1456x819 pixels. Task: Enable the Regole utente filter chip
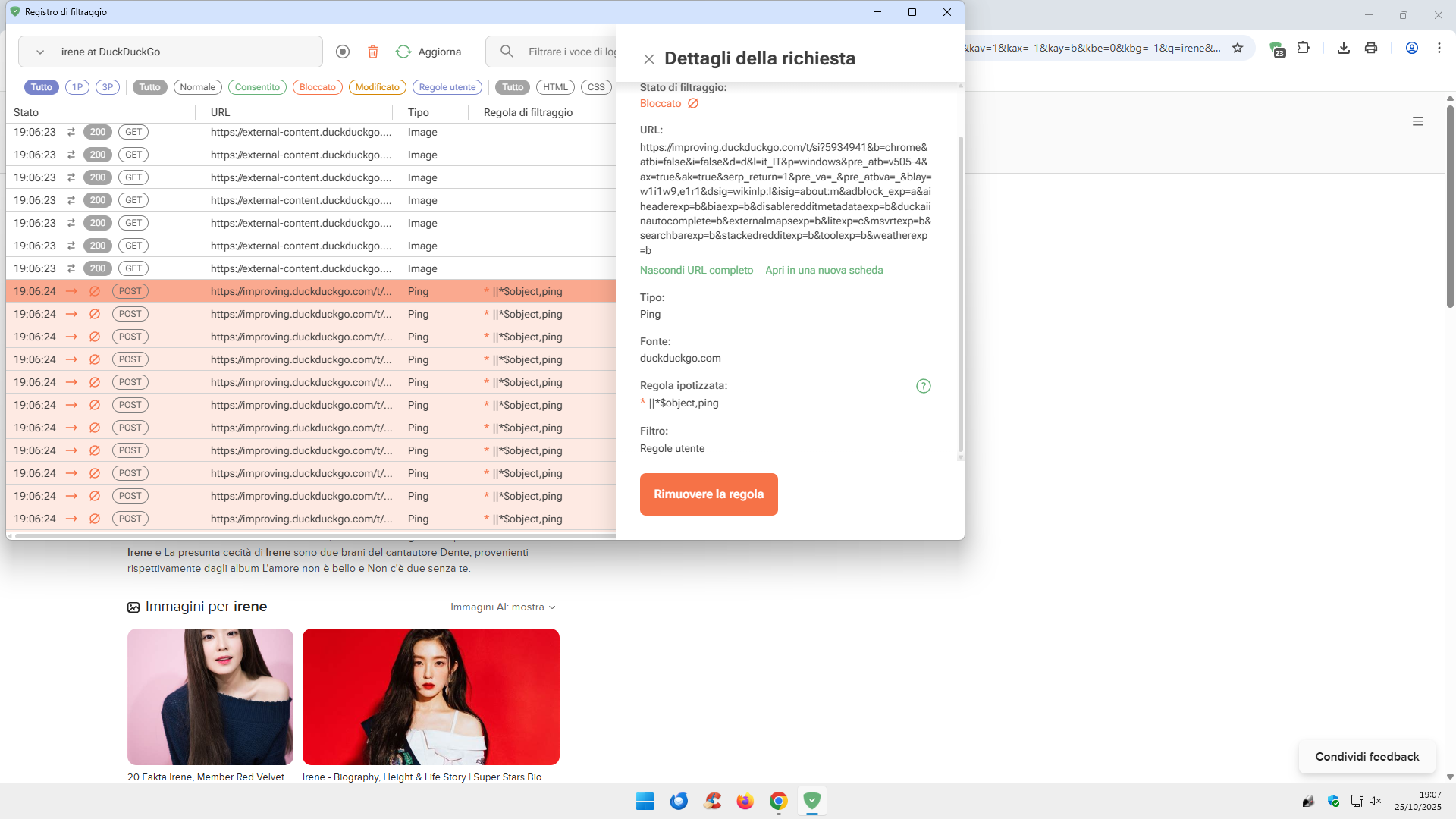tap(447, 87)
